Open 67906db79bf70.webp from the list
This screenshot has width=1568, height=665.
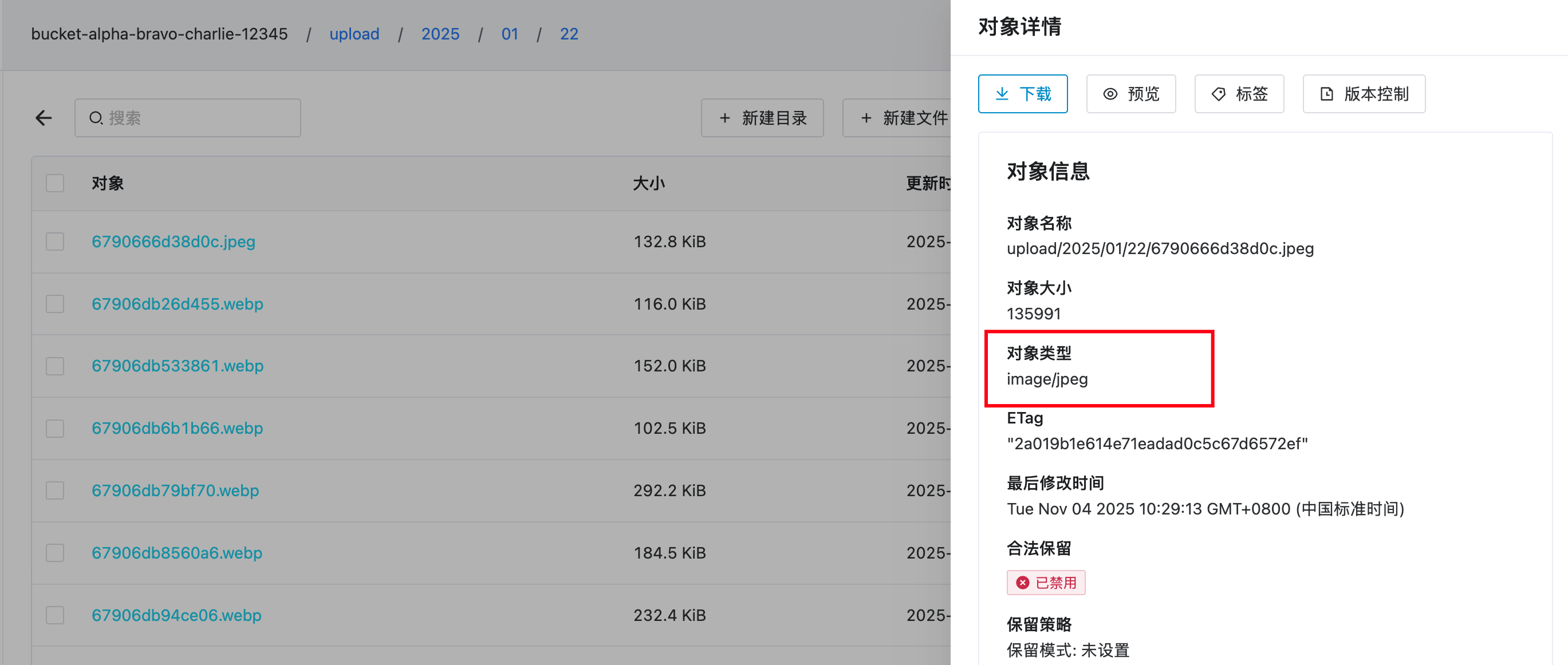point(175,490)
